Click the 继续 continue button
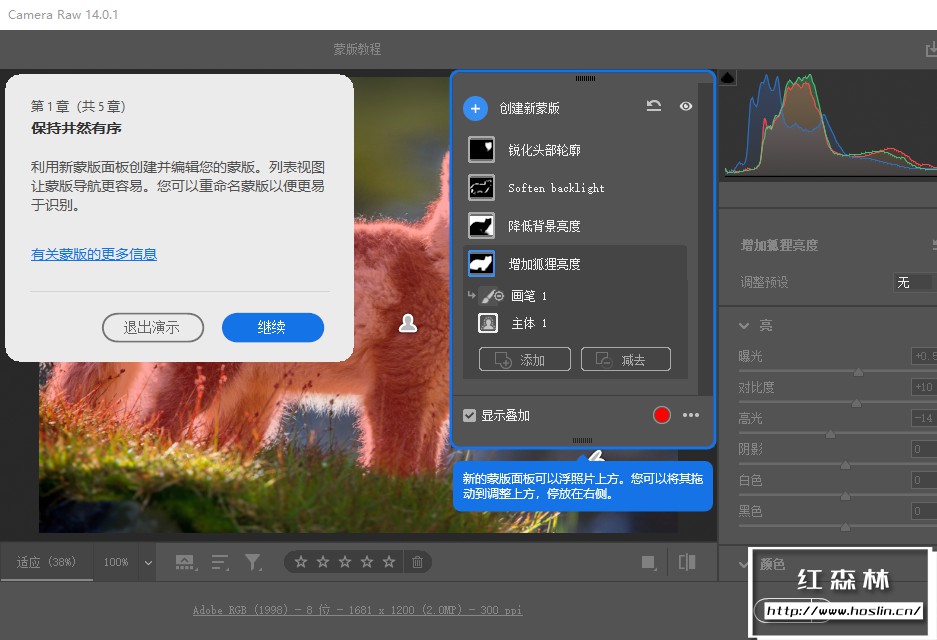Screen dimensions: 937x640 click(x=272, y=327)
